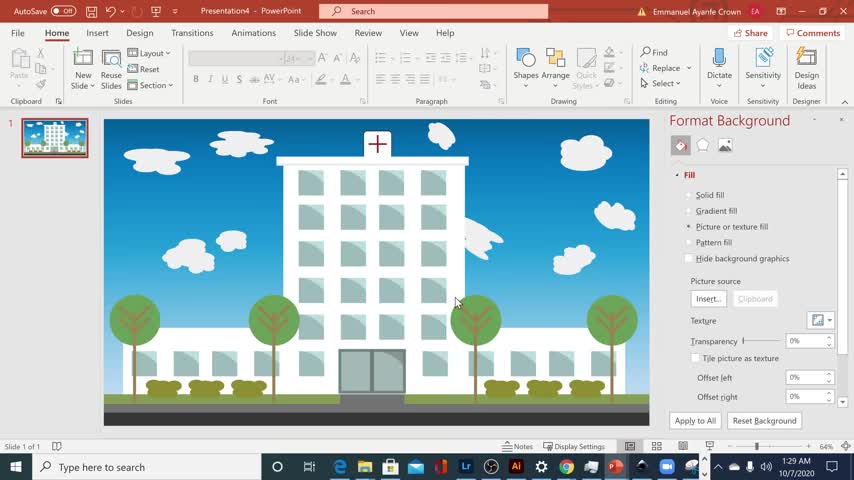Switch to the Animations tab
Screen dimensions: 854x480
pos(253,33)
